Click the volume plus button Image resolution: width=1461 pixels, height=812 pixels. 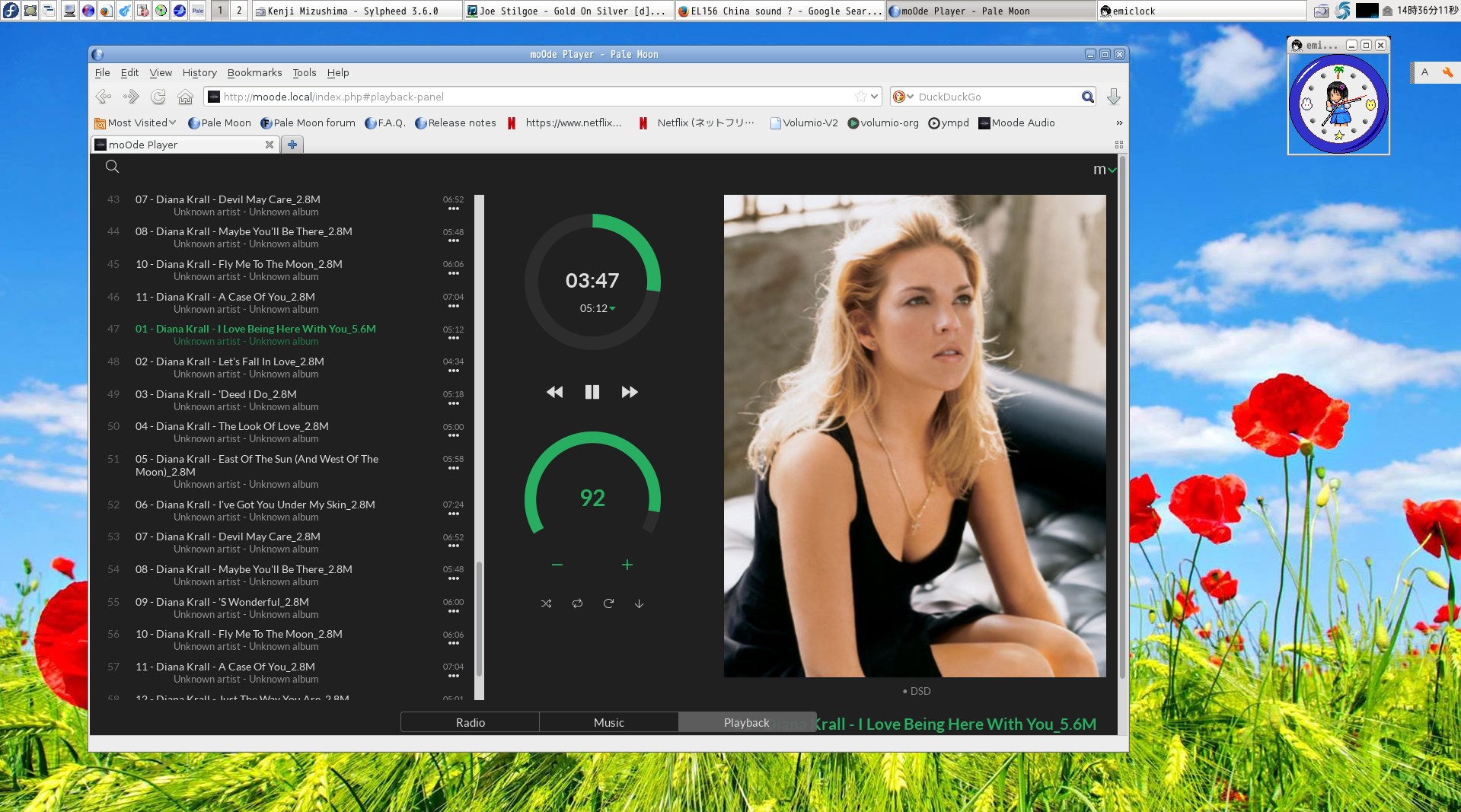pos(627,565)
